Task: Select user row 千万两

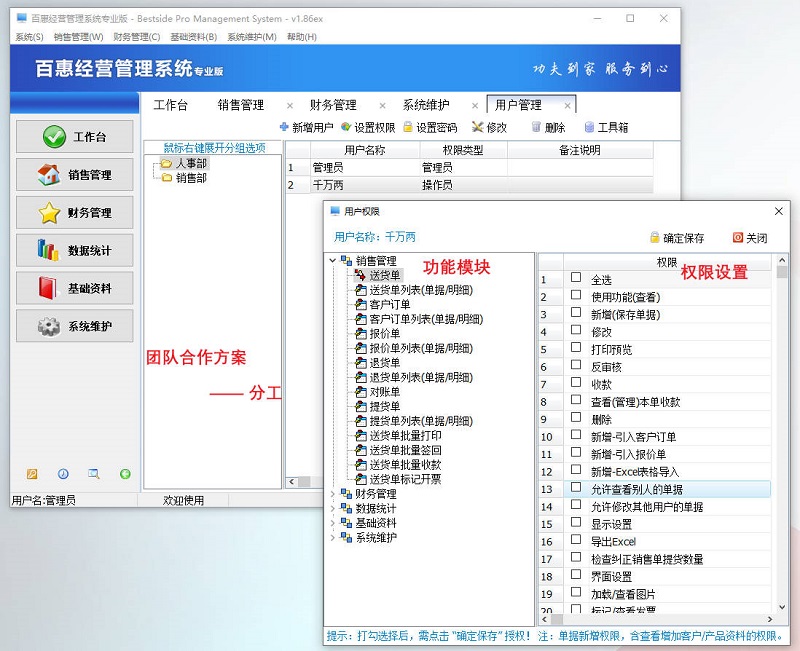Action: click(x=469, y=185)
